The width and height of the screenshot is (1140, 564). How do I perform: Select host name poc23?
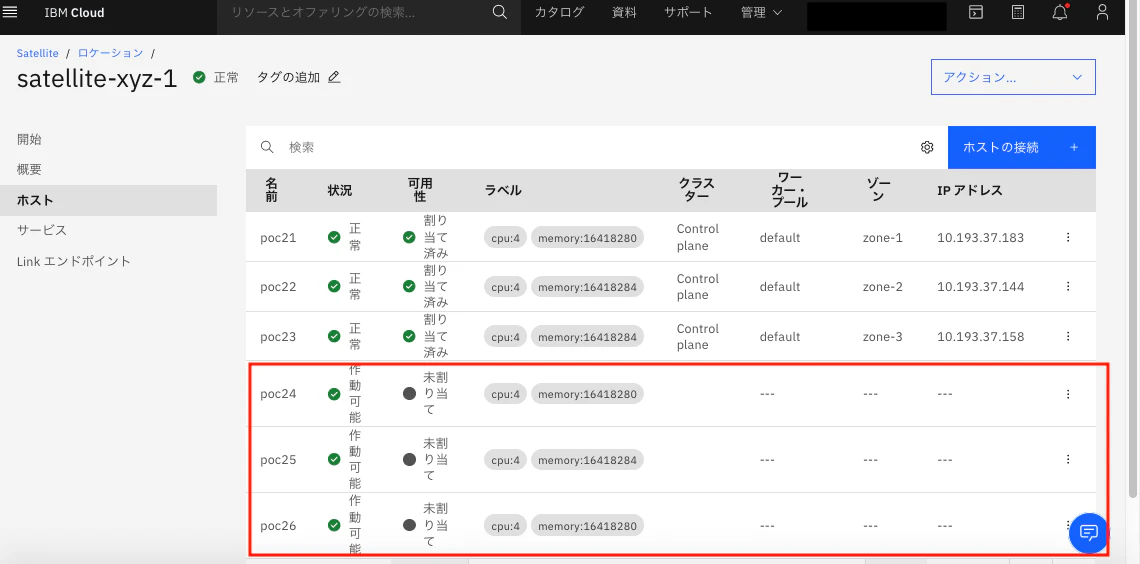coord(278,337)
